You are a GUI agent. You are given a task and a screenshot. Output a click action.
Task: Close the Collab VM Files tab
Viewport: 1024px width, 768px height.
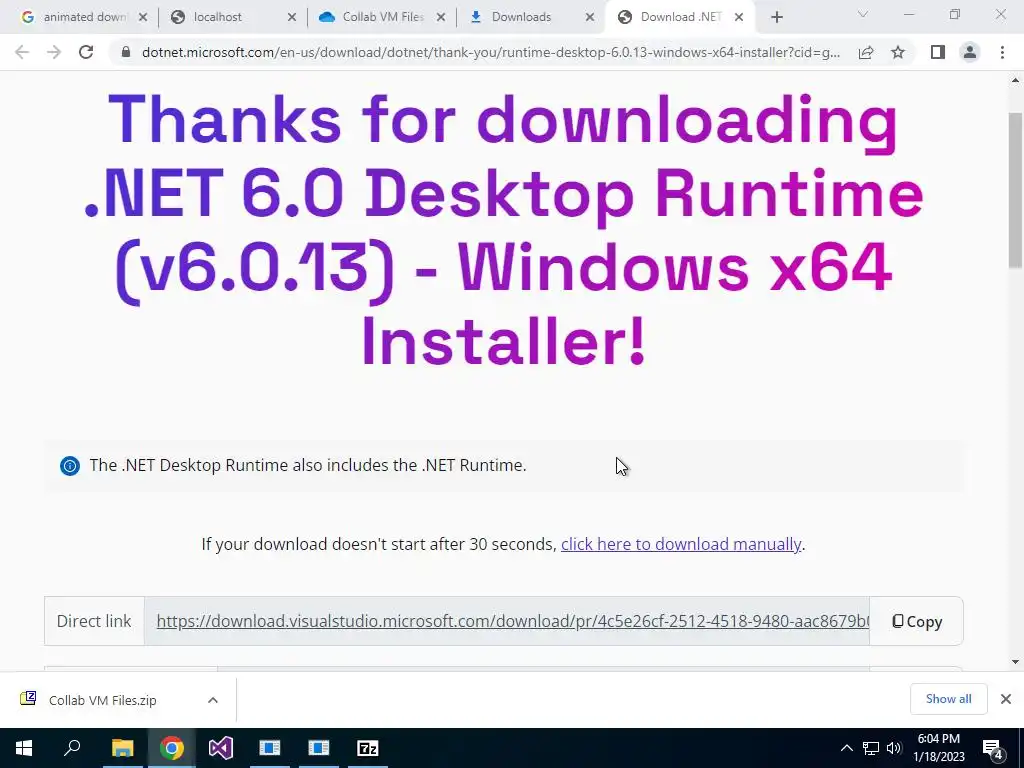point(441,18)
